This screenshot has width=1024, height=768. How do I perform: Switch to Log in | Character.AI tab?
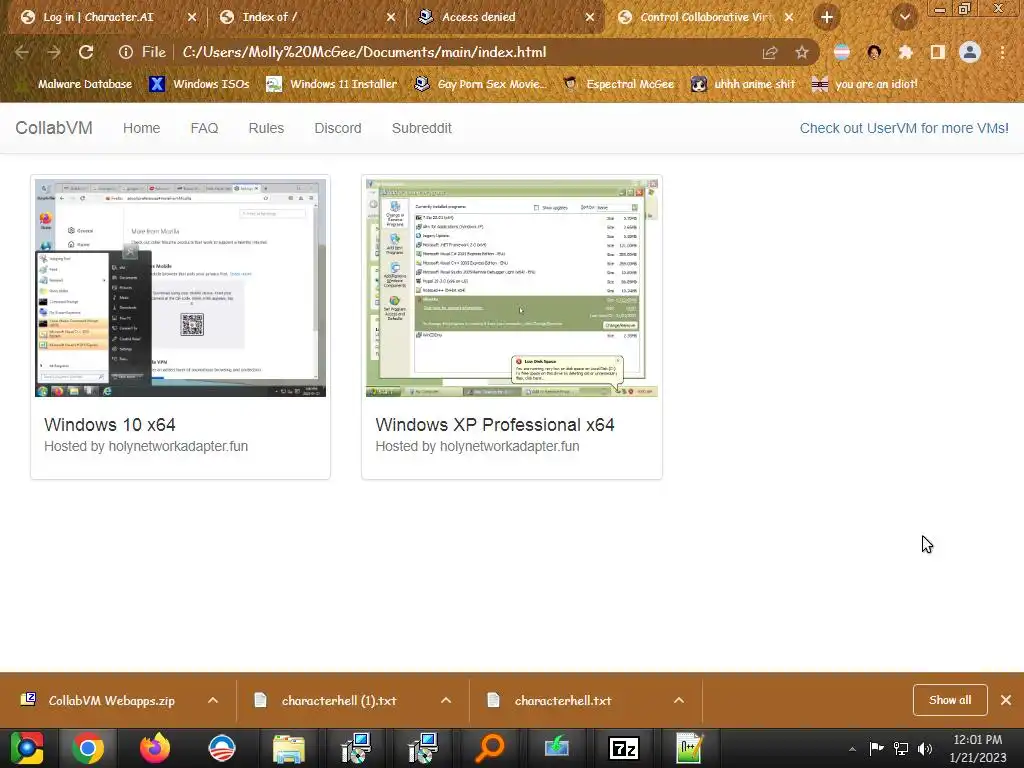[x=98, y=17]
